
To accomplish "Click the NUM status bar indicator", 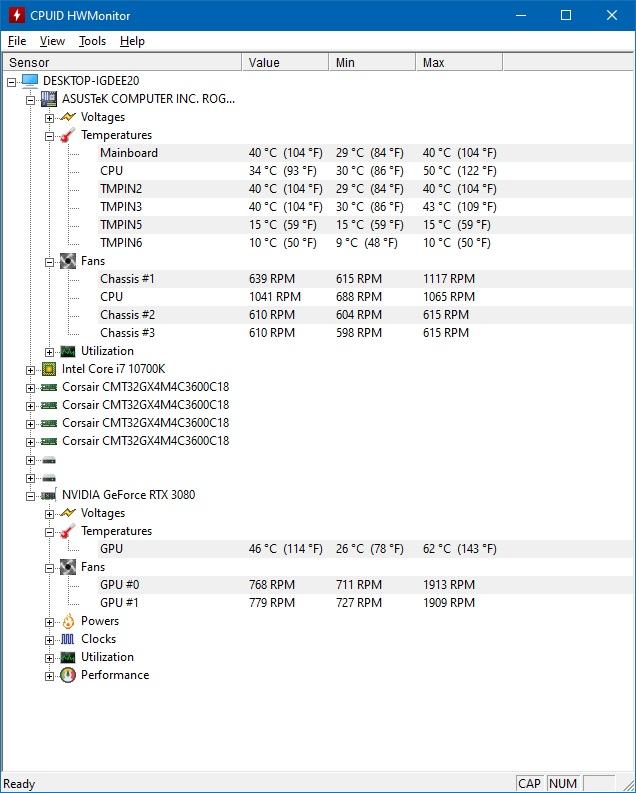I will (563, 783).
